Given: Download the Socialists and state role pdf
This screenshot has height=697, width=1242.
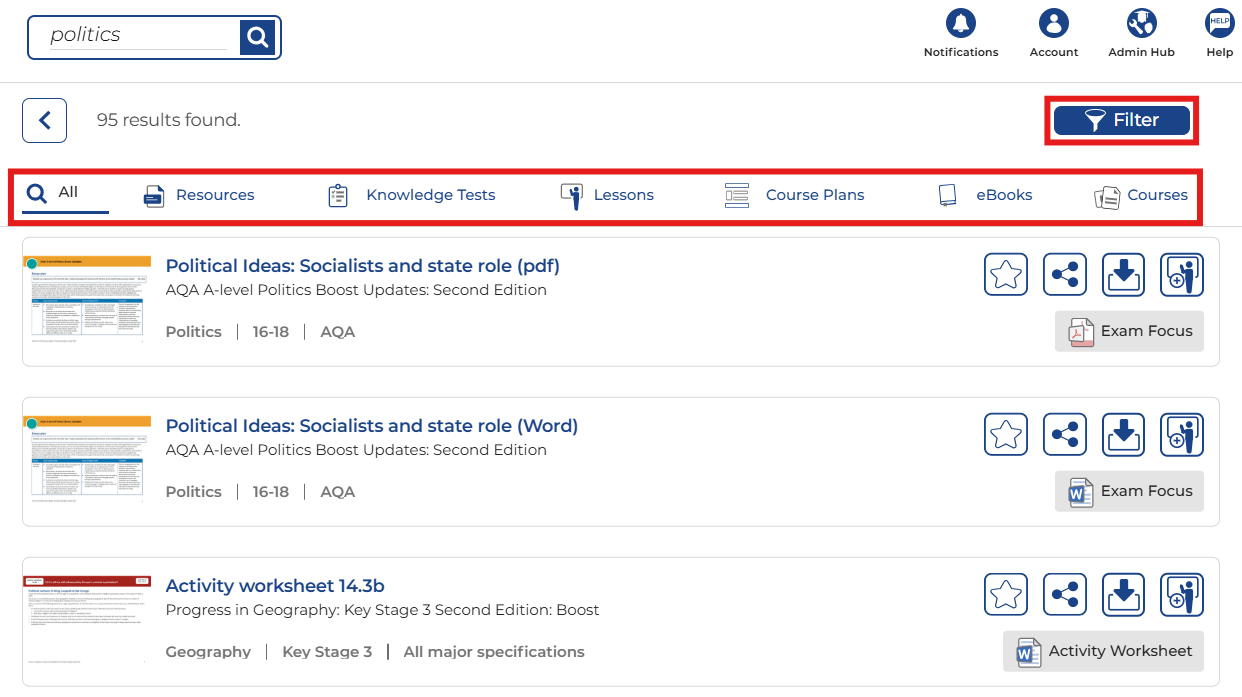Looking at the screenshot, I should [x=1123, y=274].
